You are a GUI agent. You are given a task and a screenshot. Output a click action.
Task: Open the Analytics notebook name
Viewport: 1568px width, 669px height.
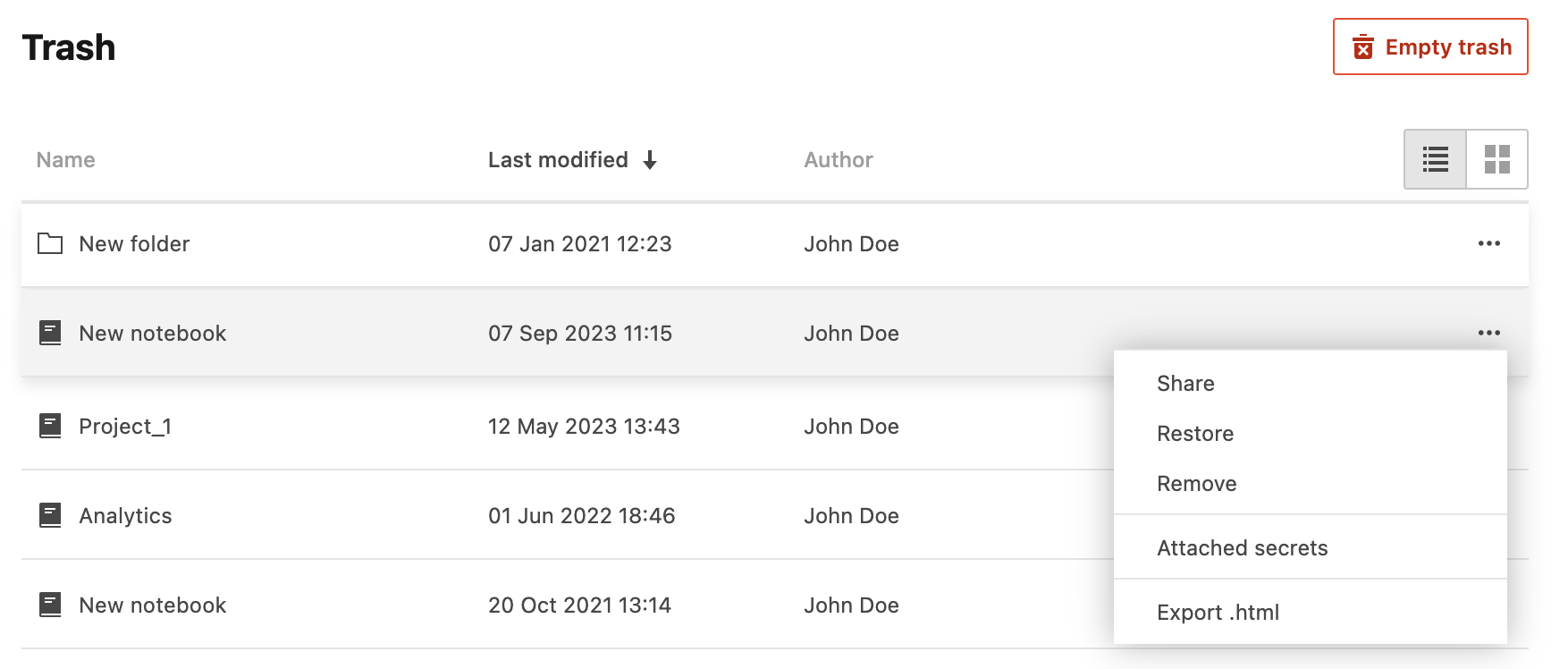coord(125,516)
